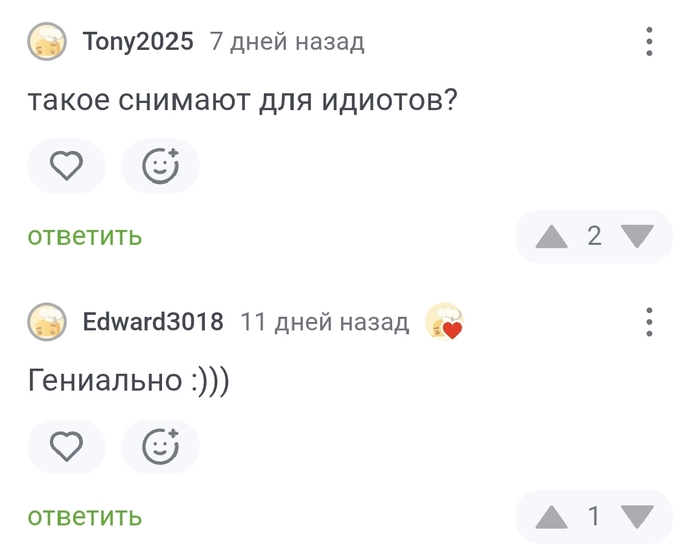
Task: Like Tony2025's comment with the heart
Action: [x=66, y=166]
